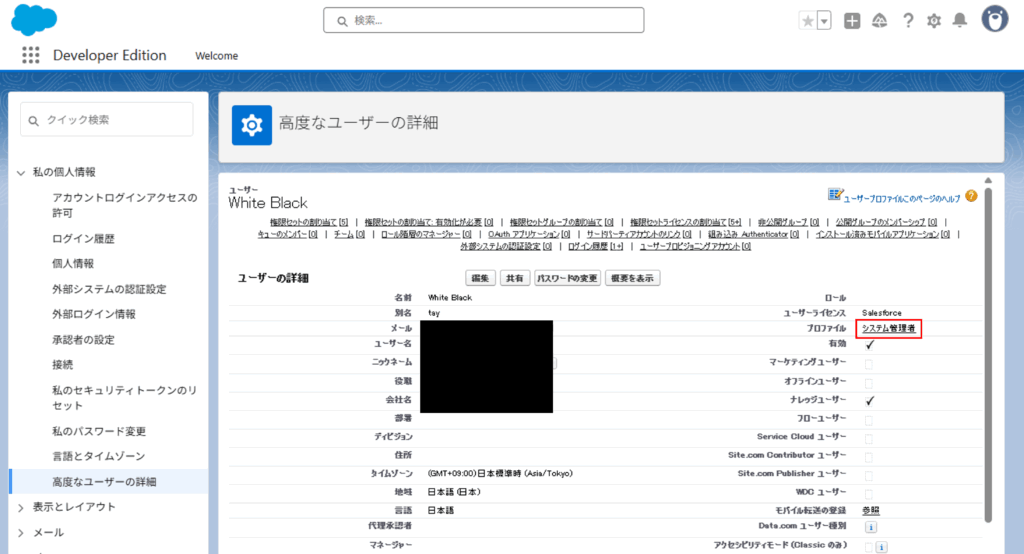Screen dimensions: 1024x554
Task: Collapse the 私の個人情報 section
Action: point(22,172)
